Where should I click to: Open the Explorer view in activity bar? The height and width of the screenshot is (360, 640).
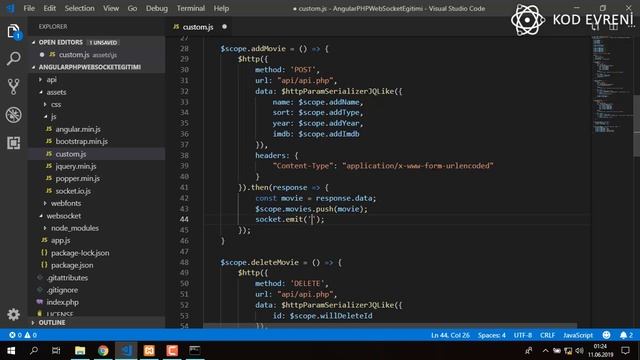[13, 32]
